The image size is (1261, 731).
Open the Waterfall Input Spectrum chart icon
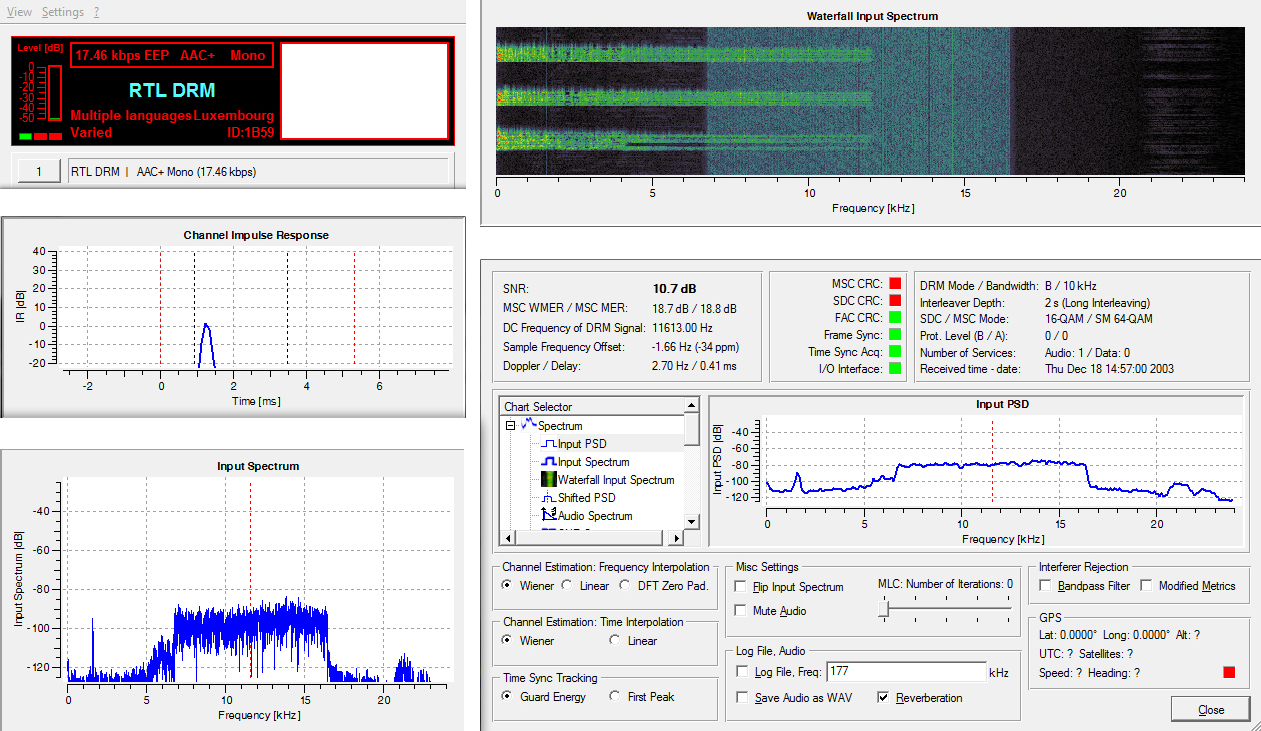click(x=548, y=480)
